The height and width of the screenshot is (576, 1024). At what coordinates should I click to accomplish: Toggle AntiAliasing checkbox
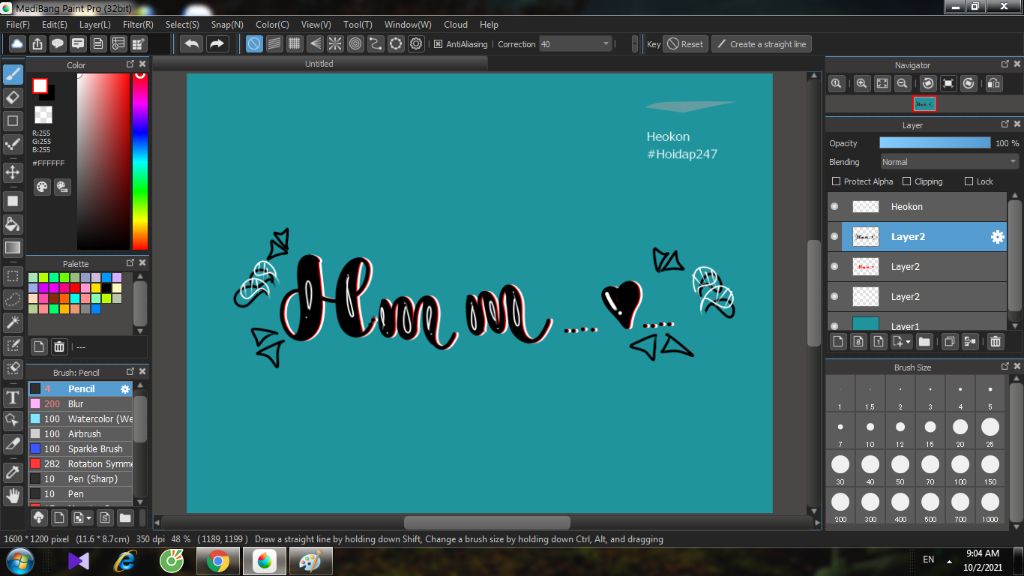pyautogui.click(x=438, y=44)
